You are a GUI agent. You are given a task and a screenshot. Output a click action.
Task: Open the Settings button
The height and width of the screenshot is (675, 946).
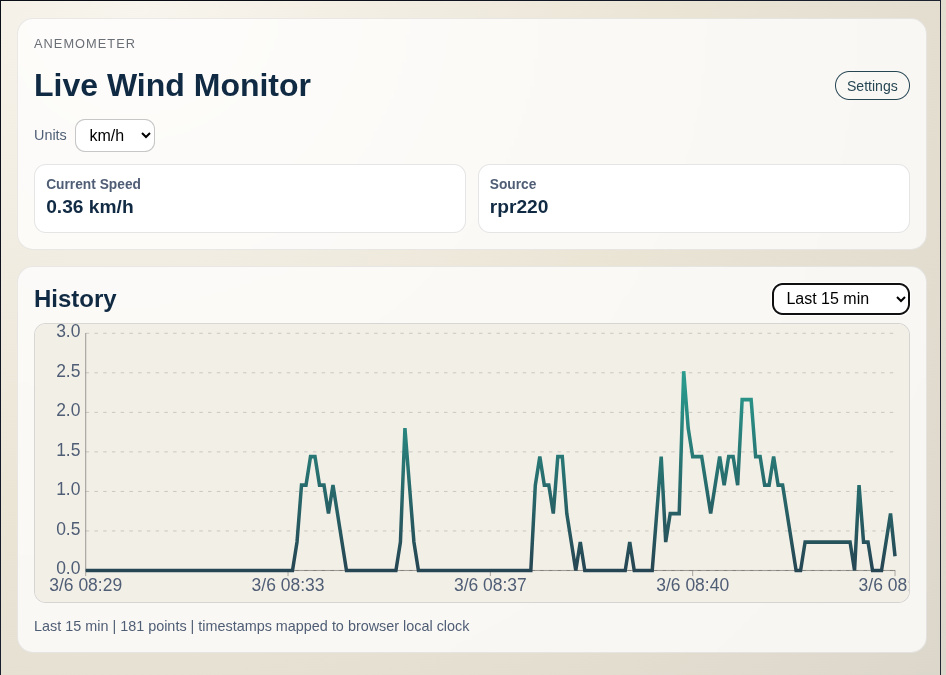872,86
